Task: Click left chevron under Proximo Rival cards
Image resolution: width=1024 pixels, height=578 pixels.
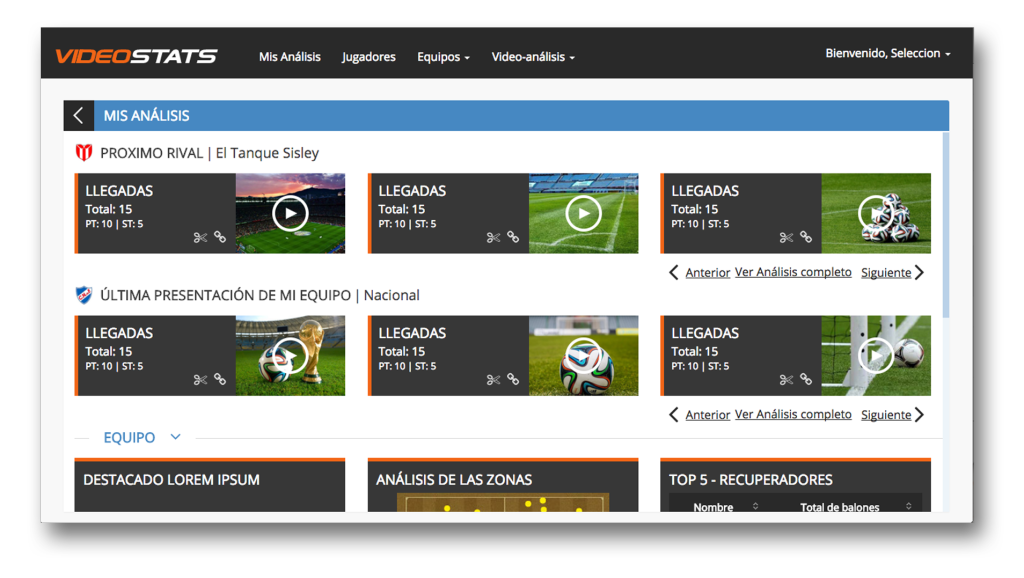Action: coord(674,272)
